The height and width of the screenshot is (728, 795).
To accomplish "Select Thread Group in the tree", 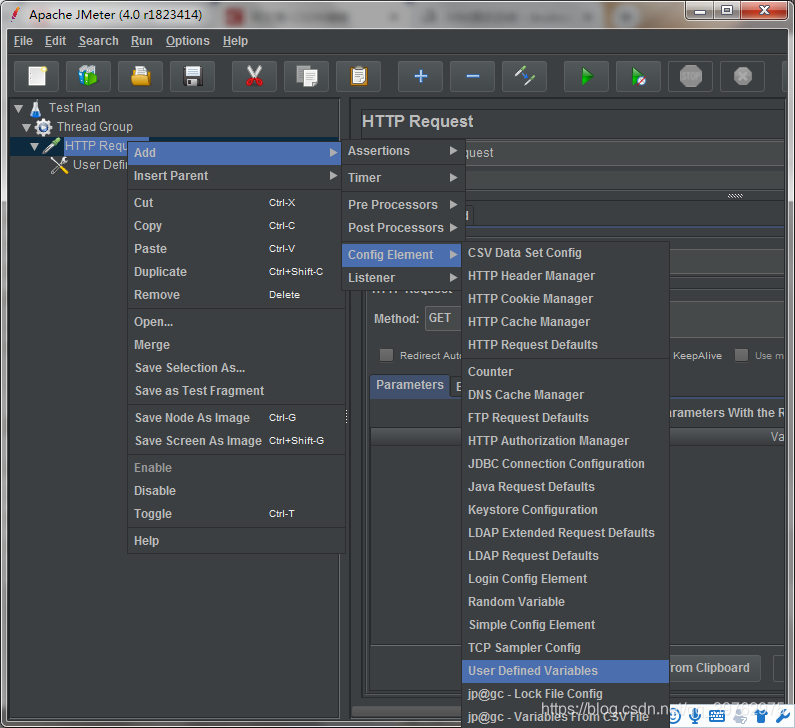I will coord(95,127).
